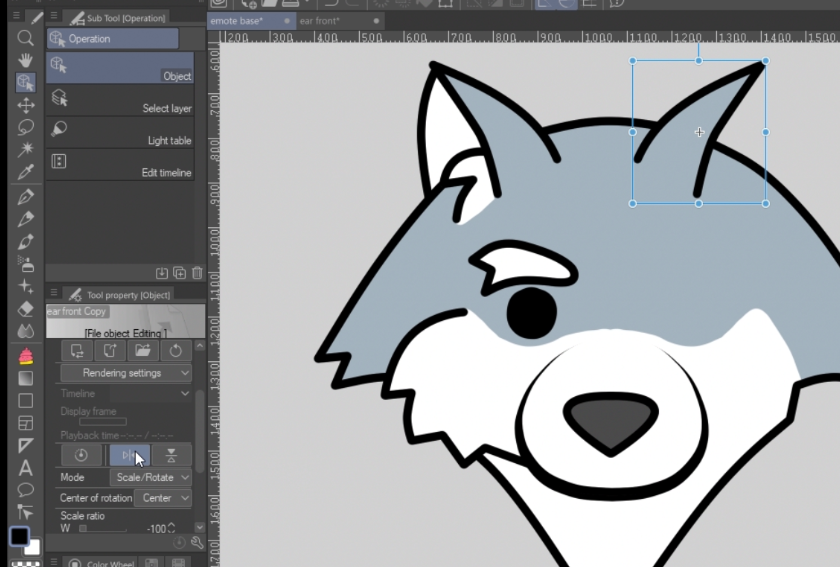840x567 pixels.
Task: Toggle the flip vertical button
Action: pos(171,455)
